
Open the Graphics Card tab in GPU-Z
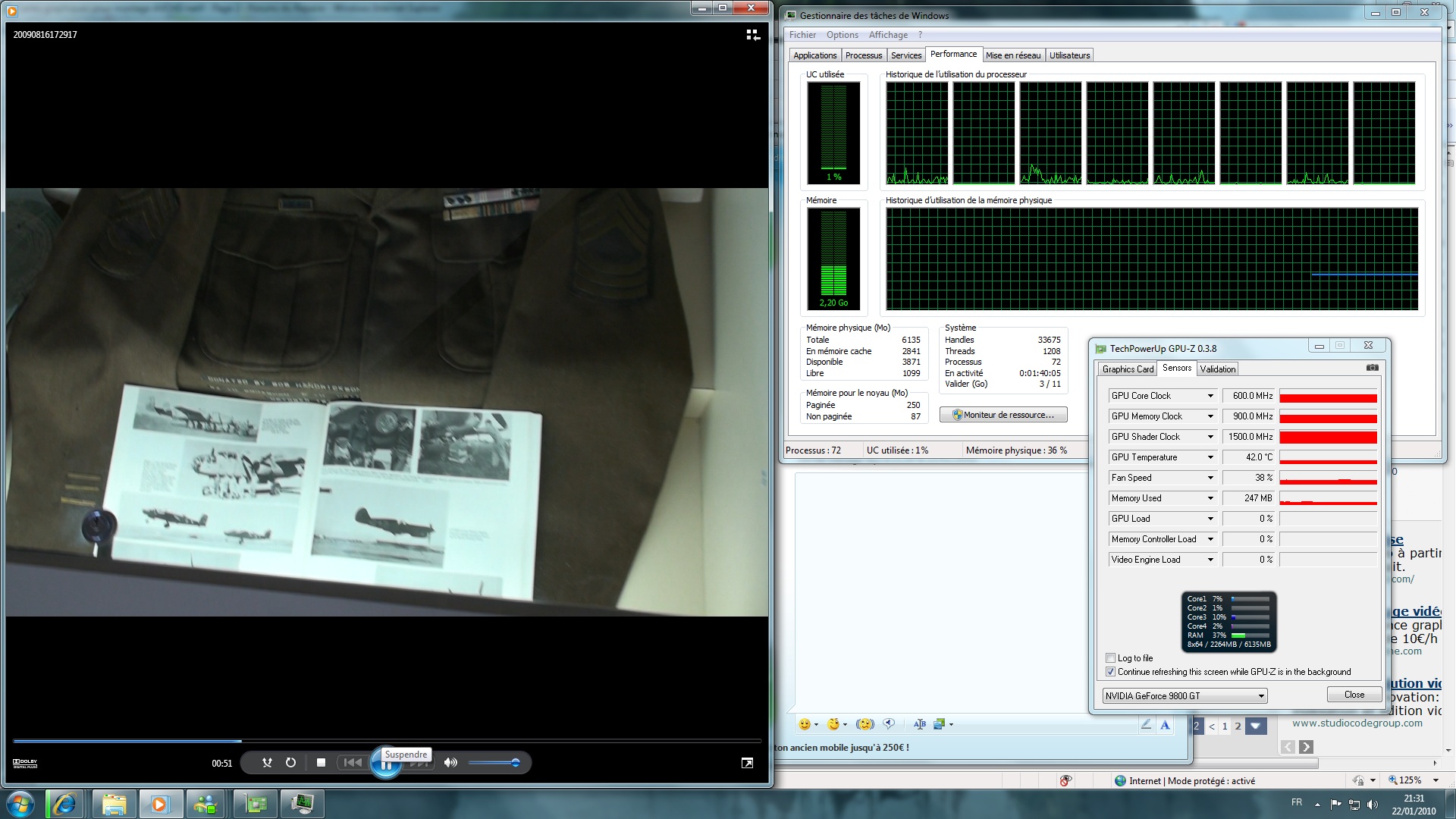pyautogui.click(x=1128, y=369)
